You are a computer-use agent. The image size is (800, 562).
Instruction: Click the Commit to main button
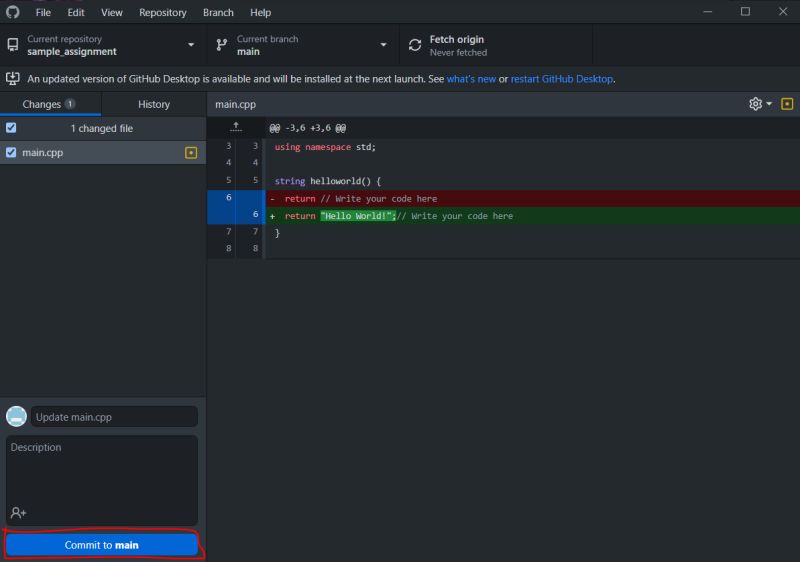click(x=102, y=545)
